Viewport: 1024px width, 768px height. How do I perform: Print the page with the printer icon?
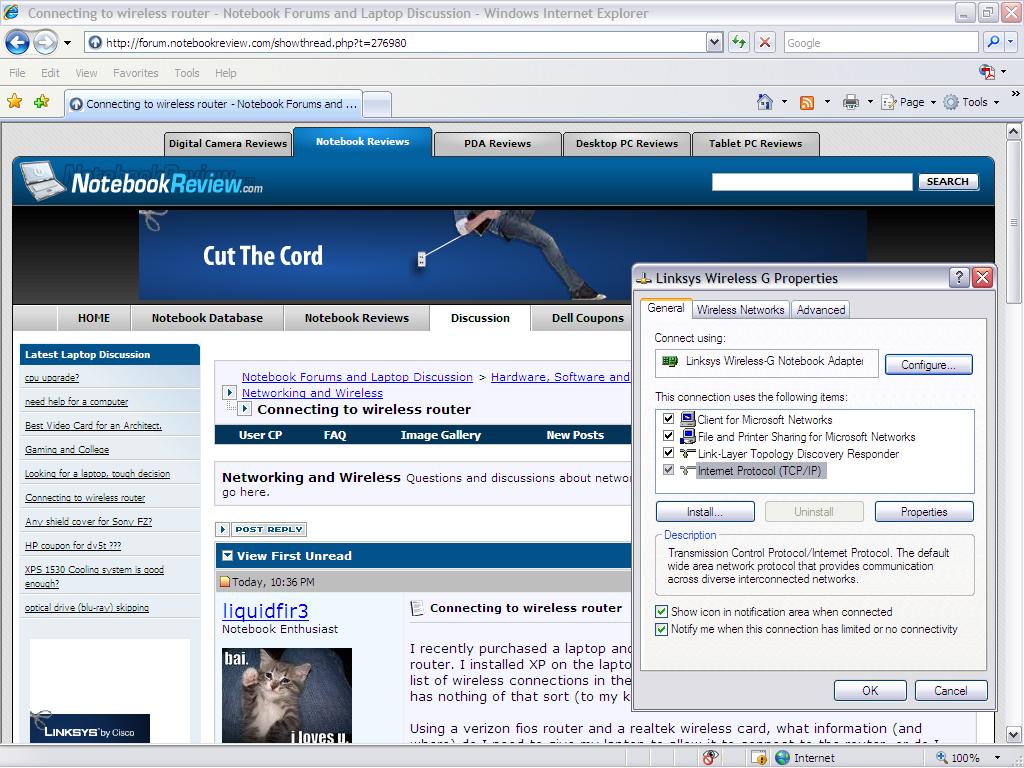click(x=850, y=102)
